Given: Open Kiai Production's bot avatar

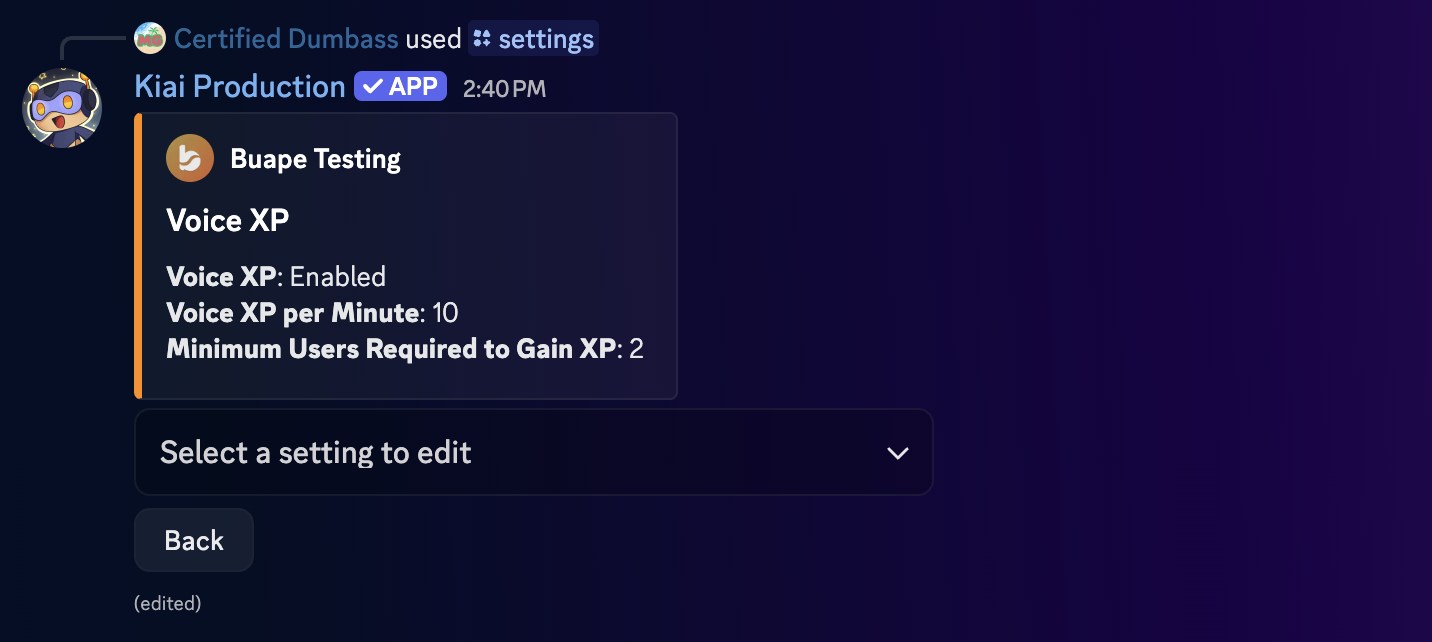Looking at the screenshot, I should click(x=62, y=108).
